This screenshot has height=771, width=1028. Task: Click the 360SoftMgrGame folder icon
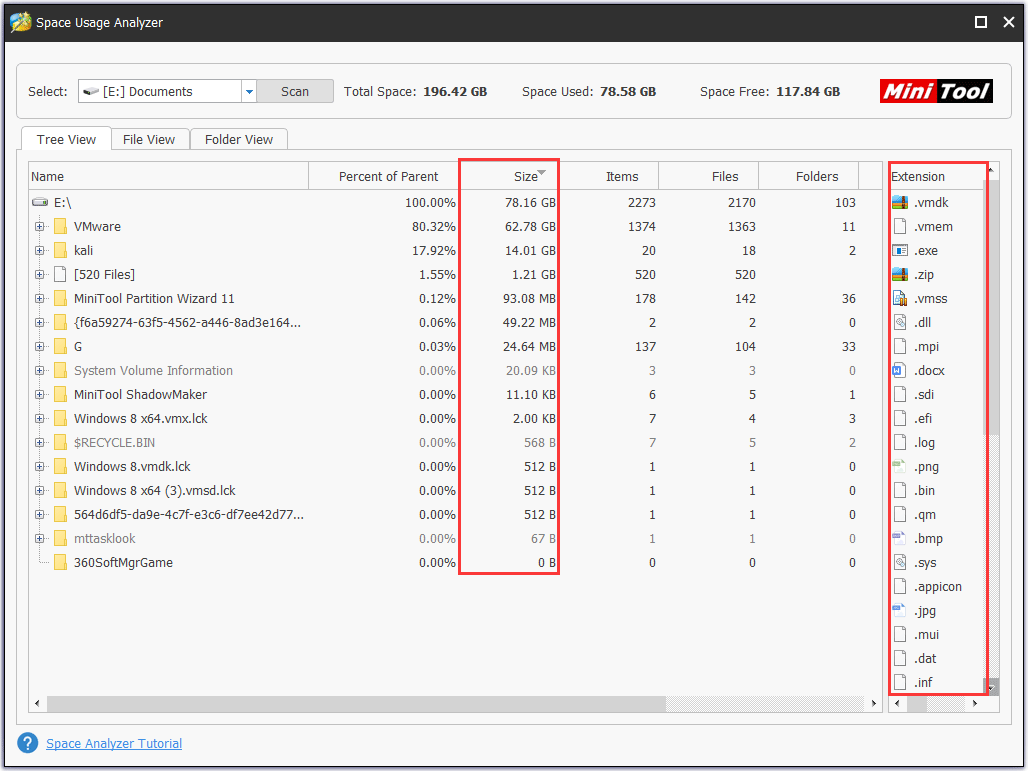point(60,563)
